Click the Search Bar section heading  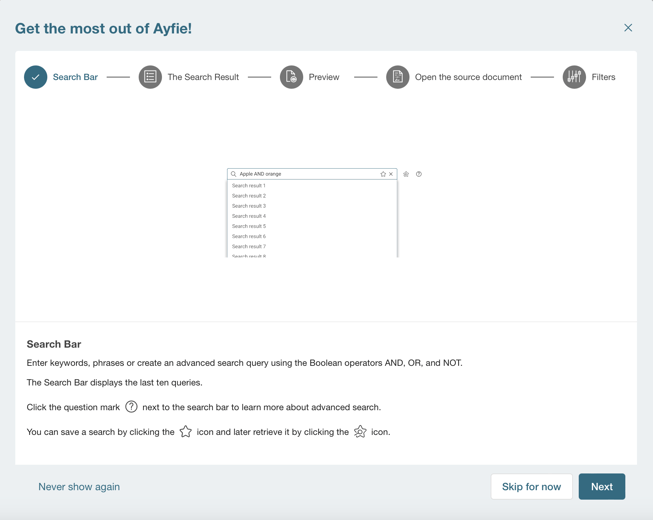(x=54, y=344)
